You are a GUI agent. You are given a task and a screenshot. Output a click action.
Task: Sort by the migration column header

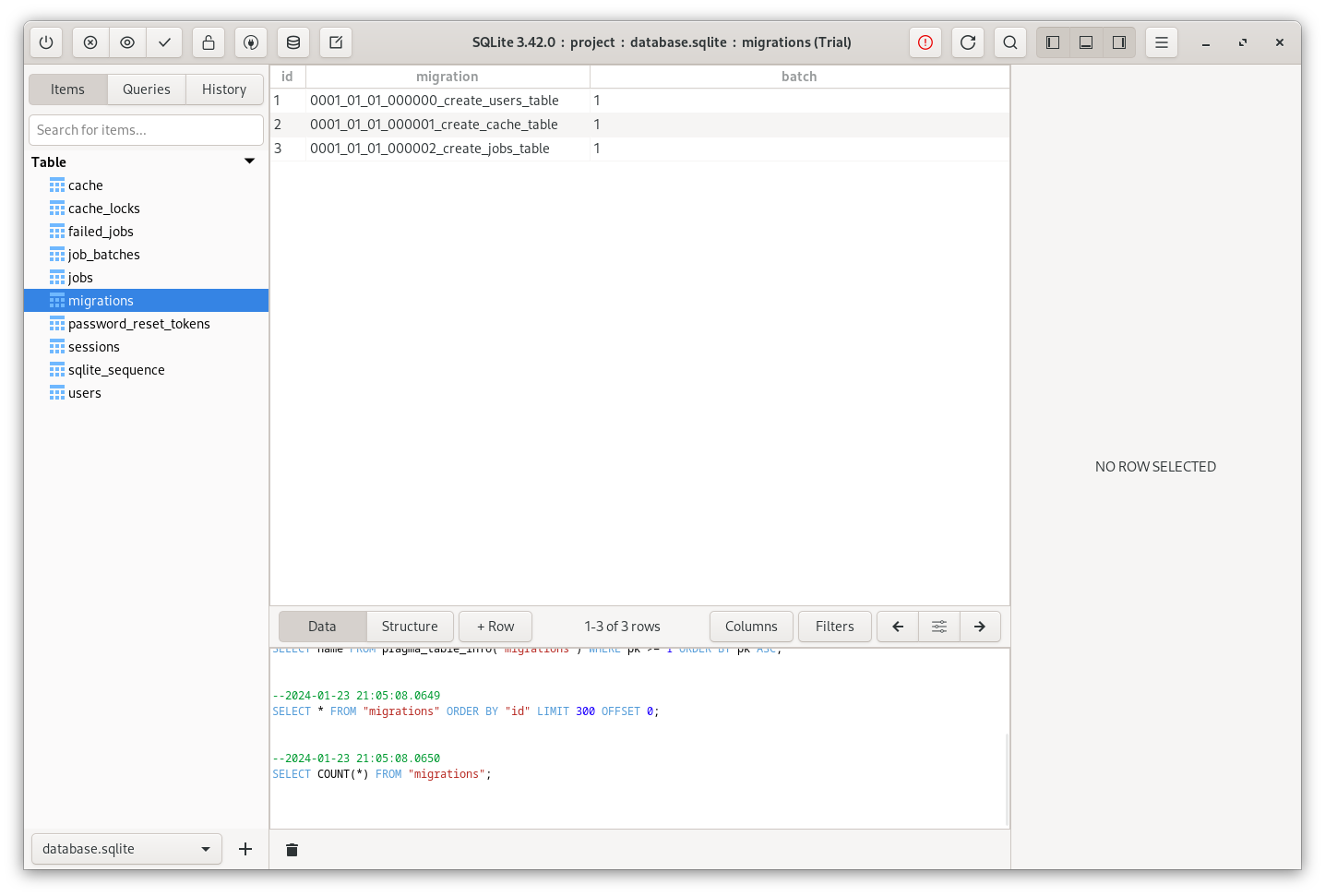click(448, 77)
